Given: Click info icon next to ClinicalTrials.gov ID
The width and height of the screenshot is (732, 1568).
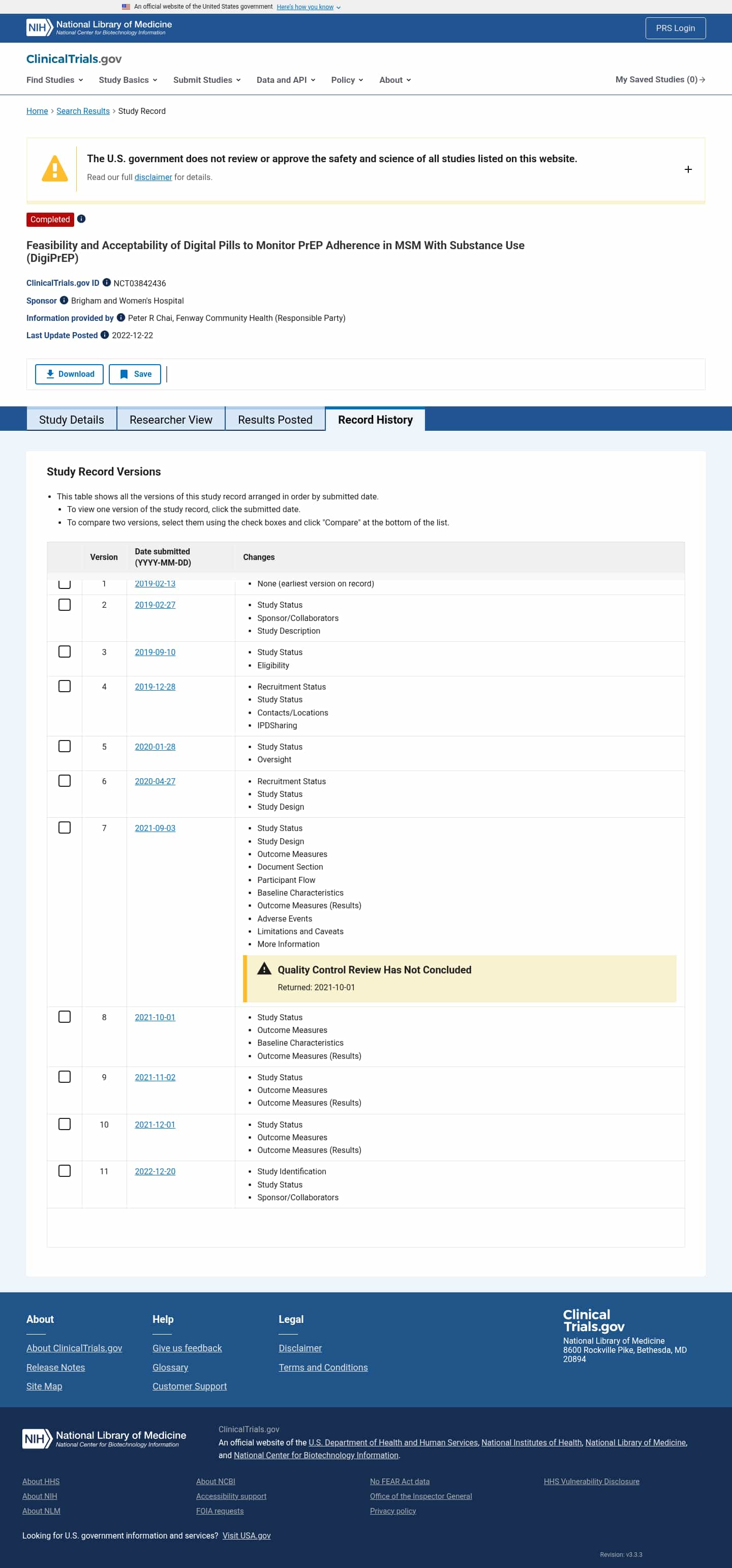Looking at the screenshot, I should (x=106, y=282).
